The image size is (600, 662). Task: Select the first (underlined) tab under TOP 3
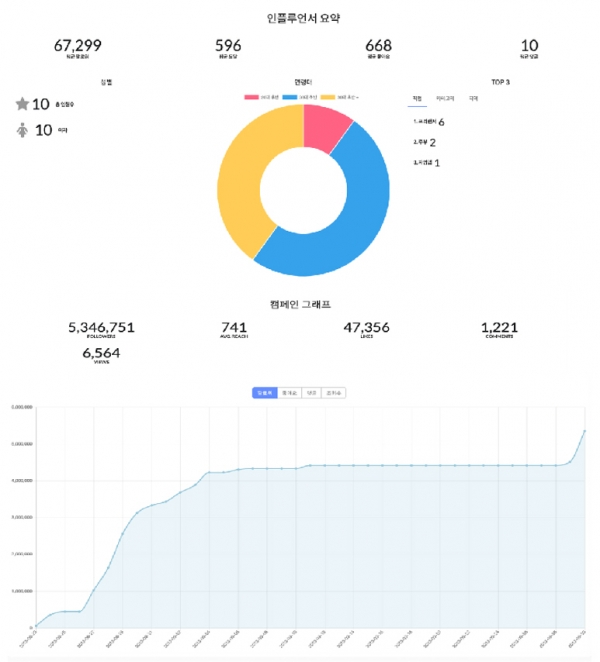(x=417, y=99)
